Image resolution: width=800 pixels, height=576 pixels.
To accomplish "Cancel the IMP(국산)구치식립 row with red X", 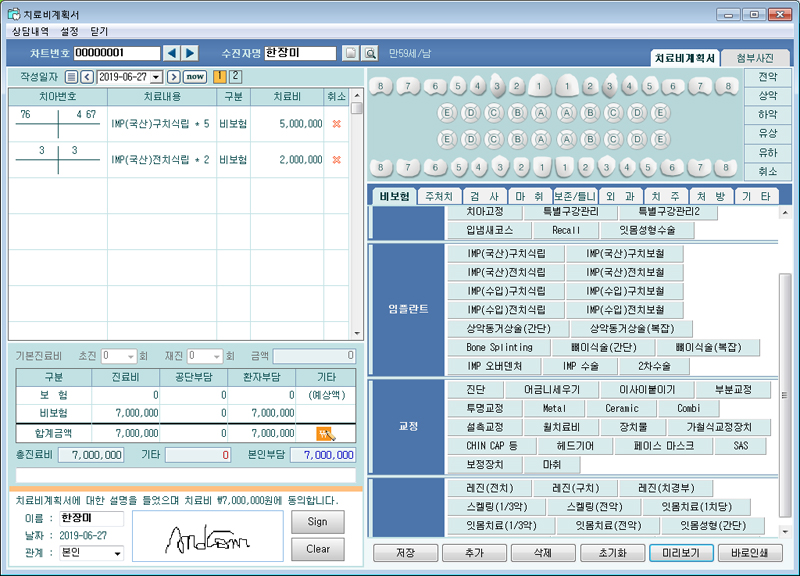I will click(336, 124).
